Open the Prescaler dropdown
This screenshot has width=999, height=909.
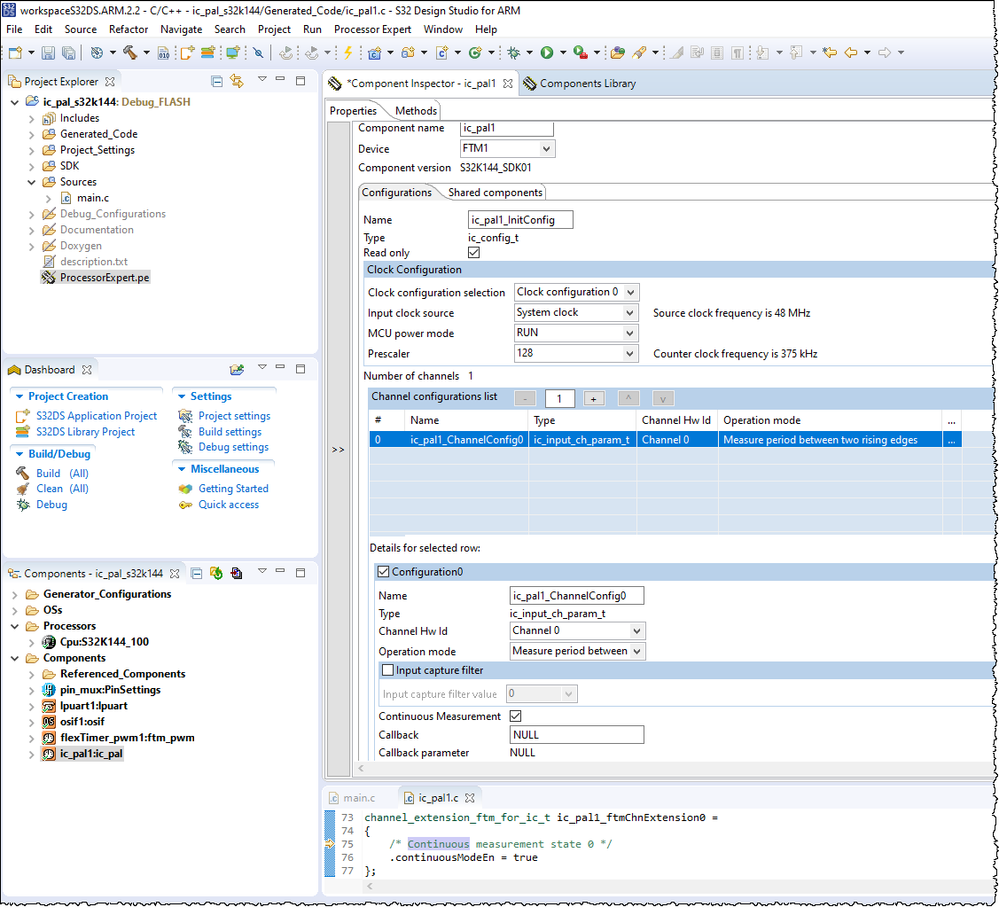629,354
